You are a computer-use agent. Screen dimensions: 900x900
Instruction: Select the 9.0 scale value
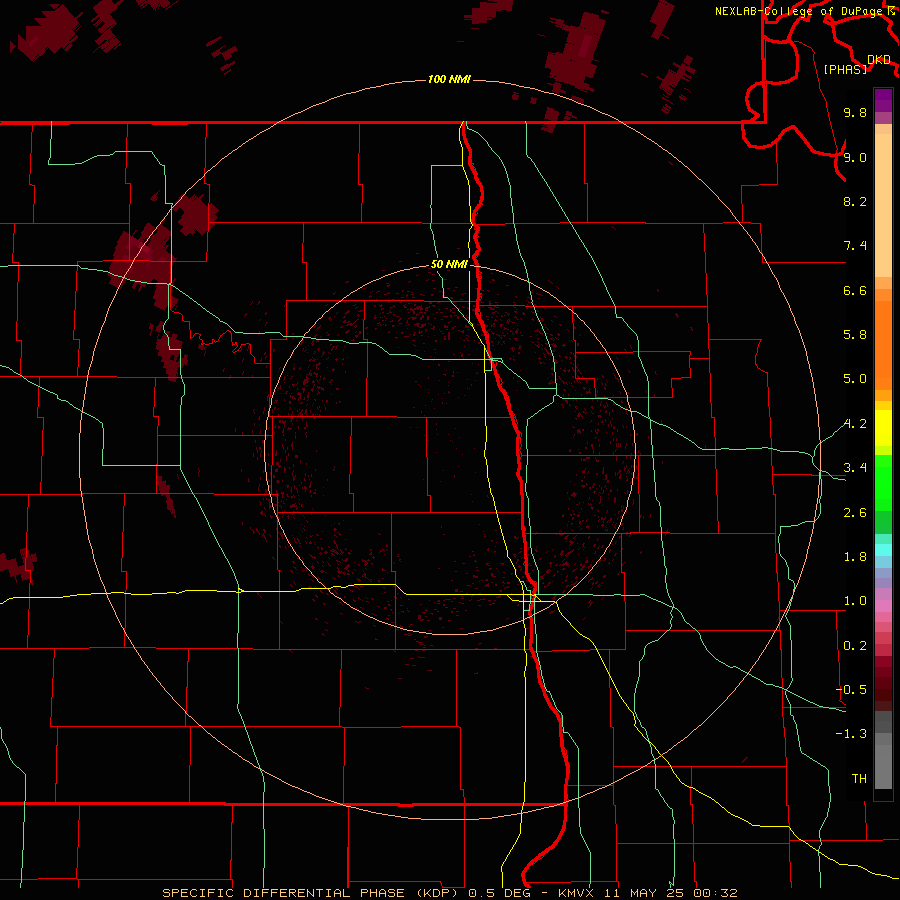point(855,157)
